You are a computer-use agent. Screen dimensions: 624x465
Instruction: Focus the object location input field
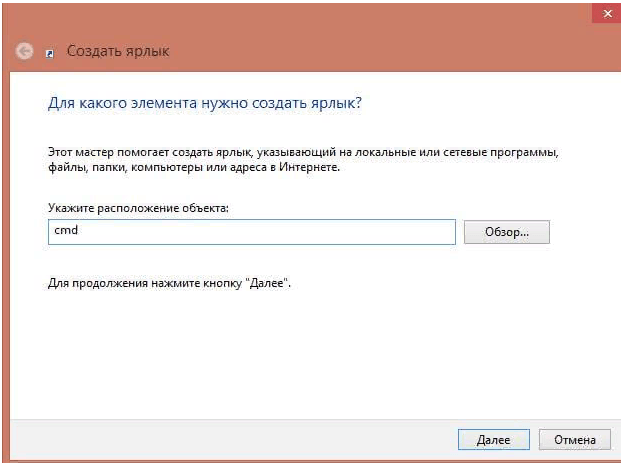pyautogui.click(x=252, y=232)
